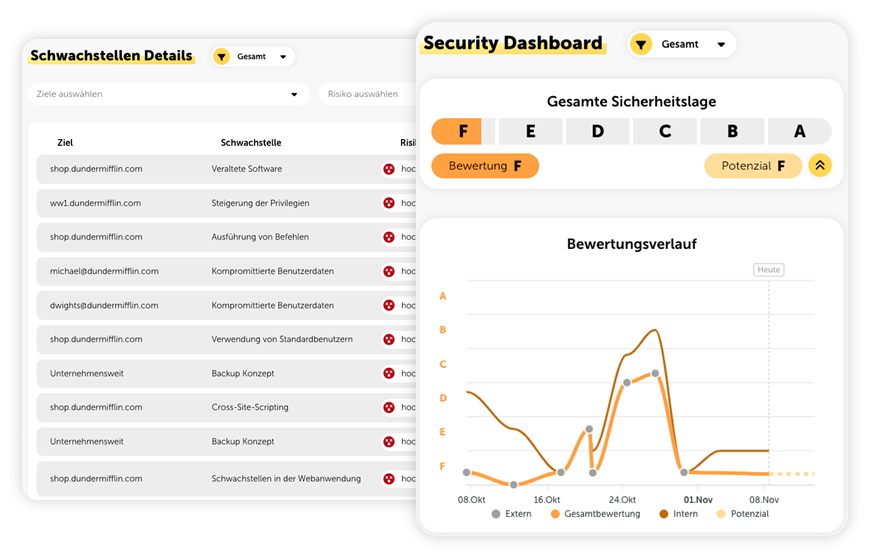The image size is (870, 558).
Task: Select rating segment A in Gesamte Sicherheitslage
Action: click(799, 131)
